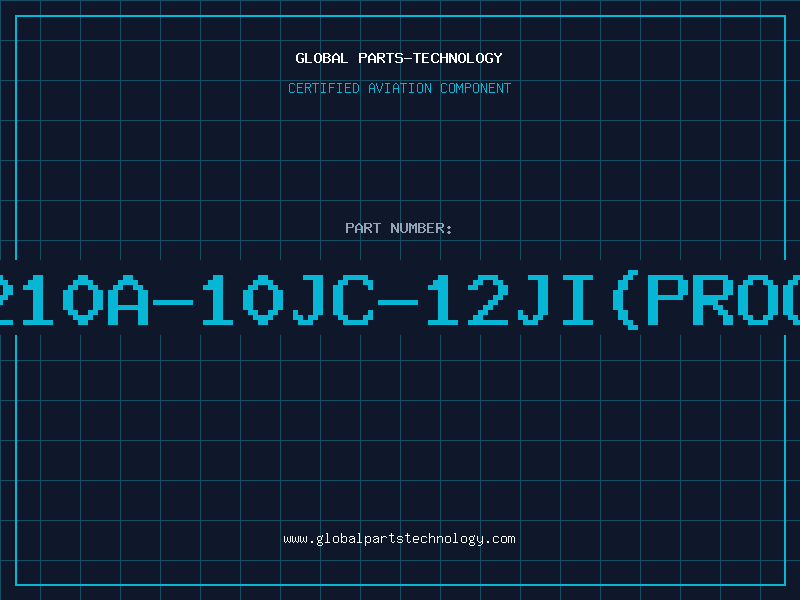Open the www.globalpartstechnology.com link
Viewport: 800px width, 600px height.
399,539
